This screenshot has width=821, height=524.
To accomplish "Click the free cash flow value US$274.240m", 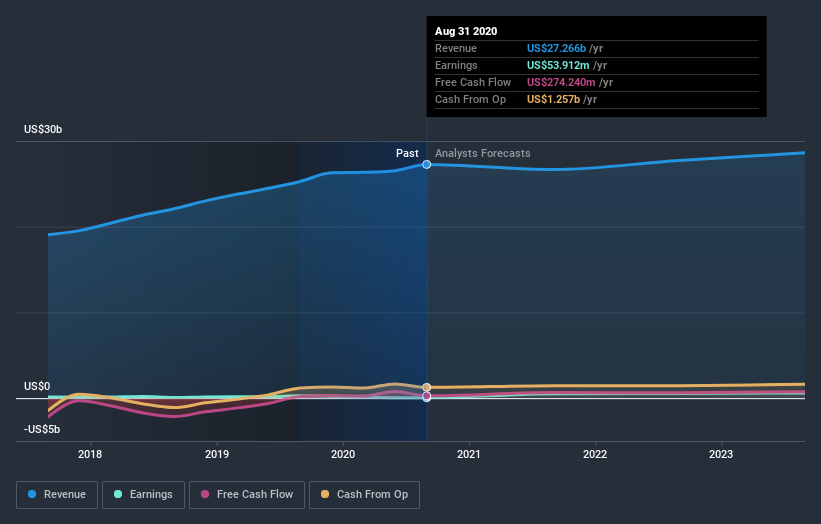I will (x=561, y=82).
